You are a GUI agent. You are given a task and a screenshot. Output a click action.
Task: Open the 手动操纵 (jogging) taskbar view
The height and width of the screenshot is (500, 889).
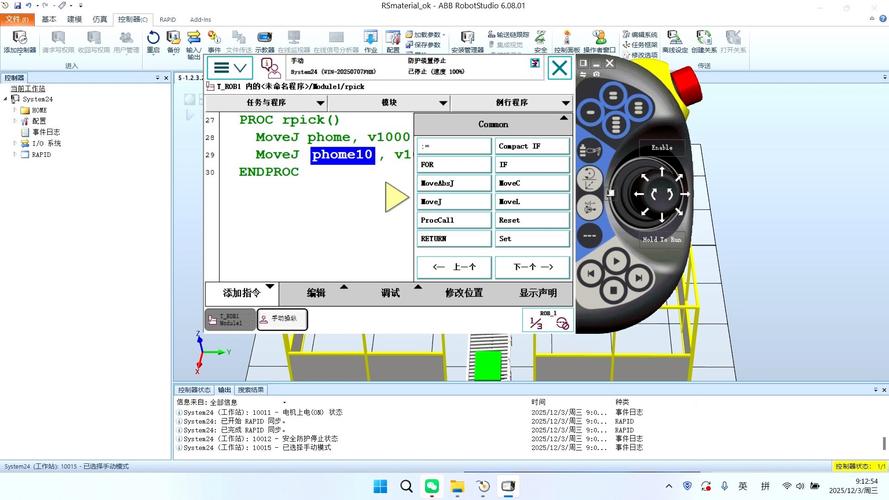[282, 319]
